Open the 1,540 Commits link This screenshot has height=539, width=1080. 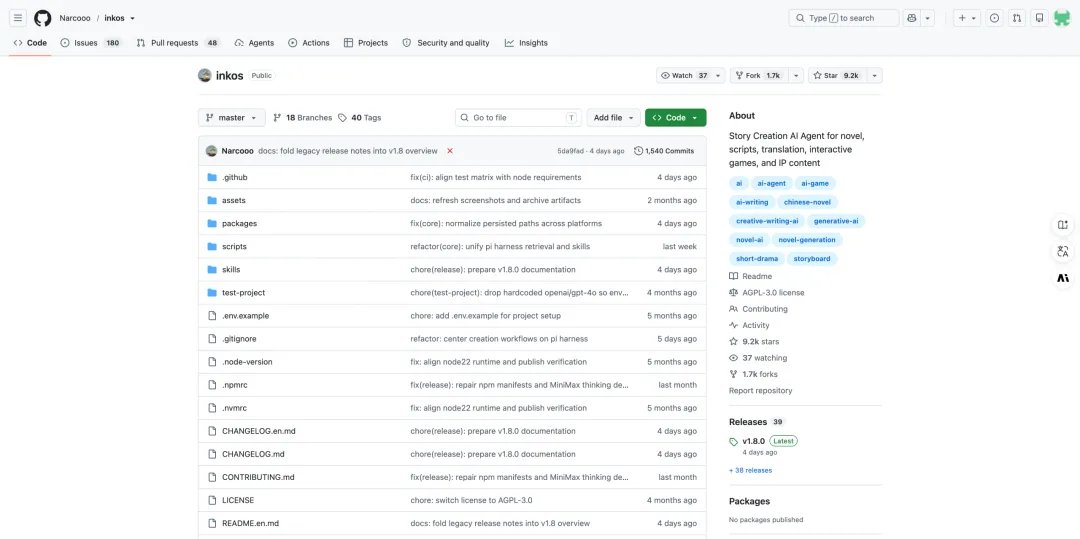pyautogui.click(x=664, y=151)
